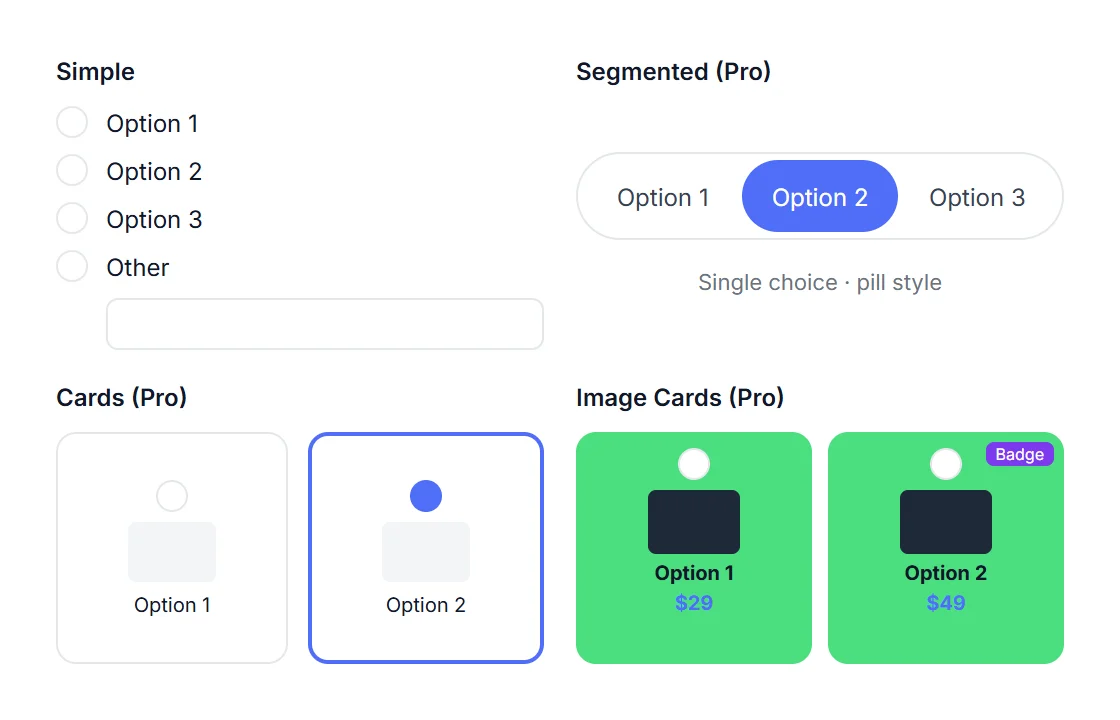The height and width of the screenshot is (720, 1120).
Task: Select white radio on $29 image card
Action: (694, 464)
